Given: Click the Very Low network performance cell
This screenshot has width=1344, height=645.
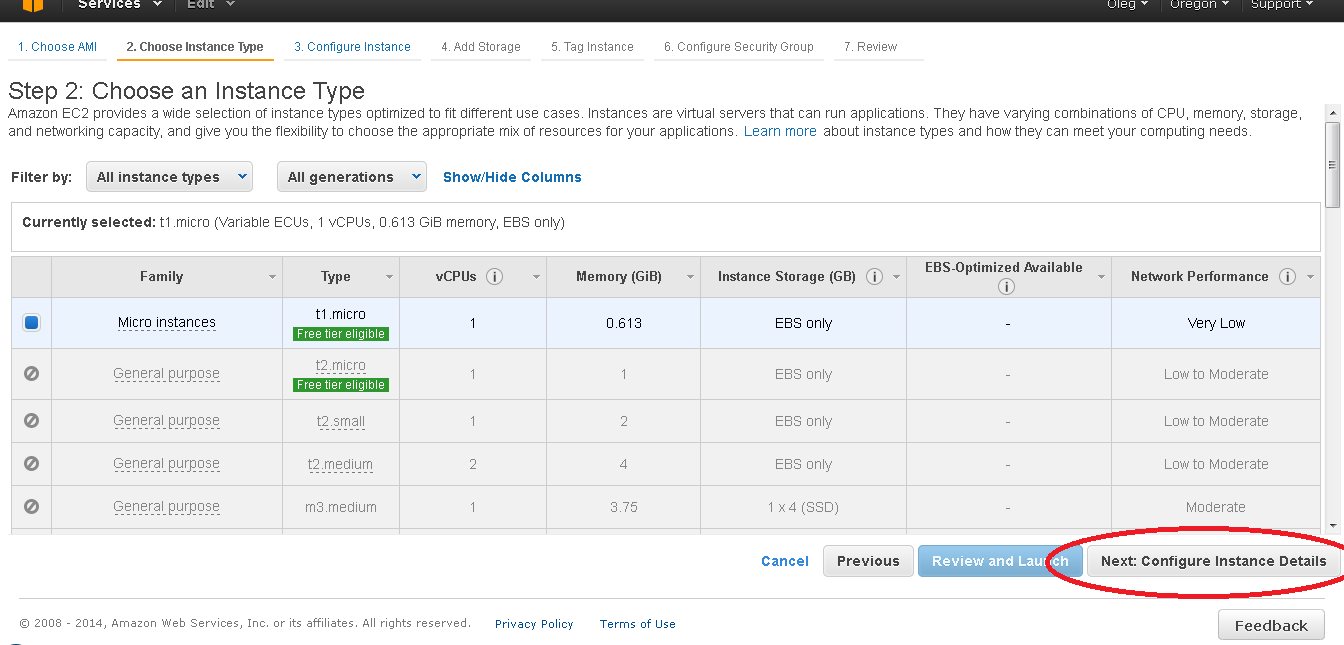Looking at the screenshot, I should [1217, 323].
